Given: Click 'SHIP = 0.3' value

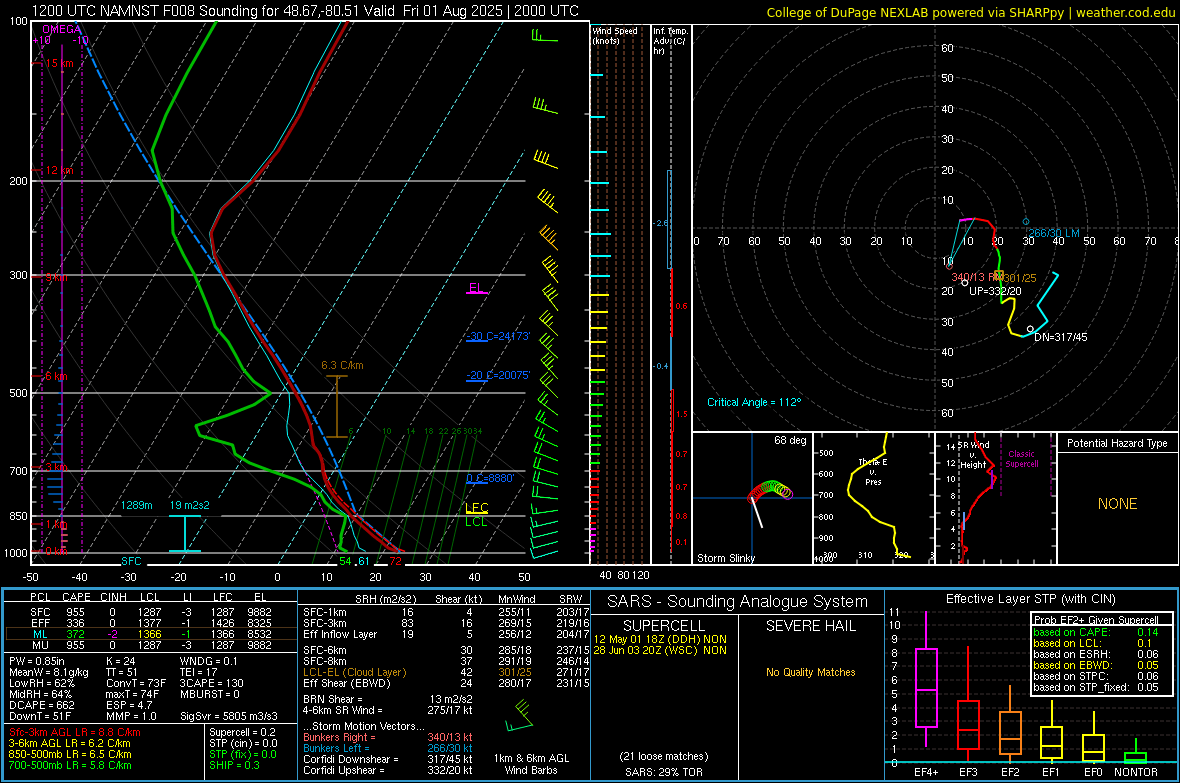Looking at the screenshot, I should click(x=234, y=765).
